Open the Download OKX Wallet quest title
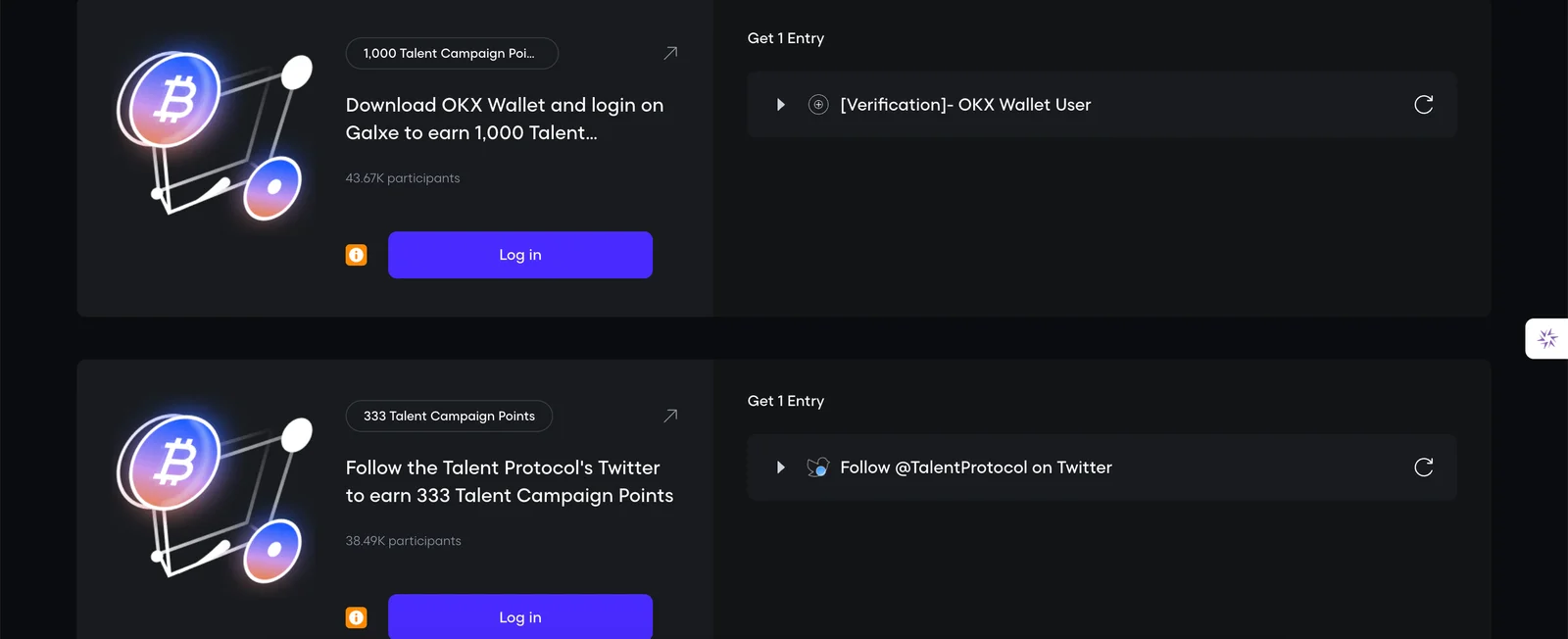Screen dimensions: 1568x639 click(x=505, y=119)
